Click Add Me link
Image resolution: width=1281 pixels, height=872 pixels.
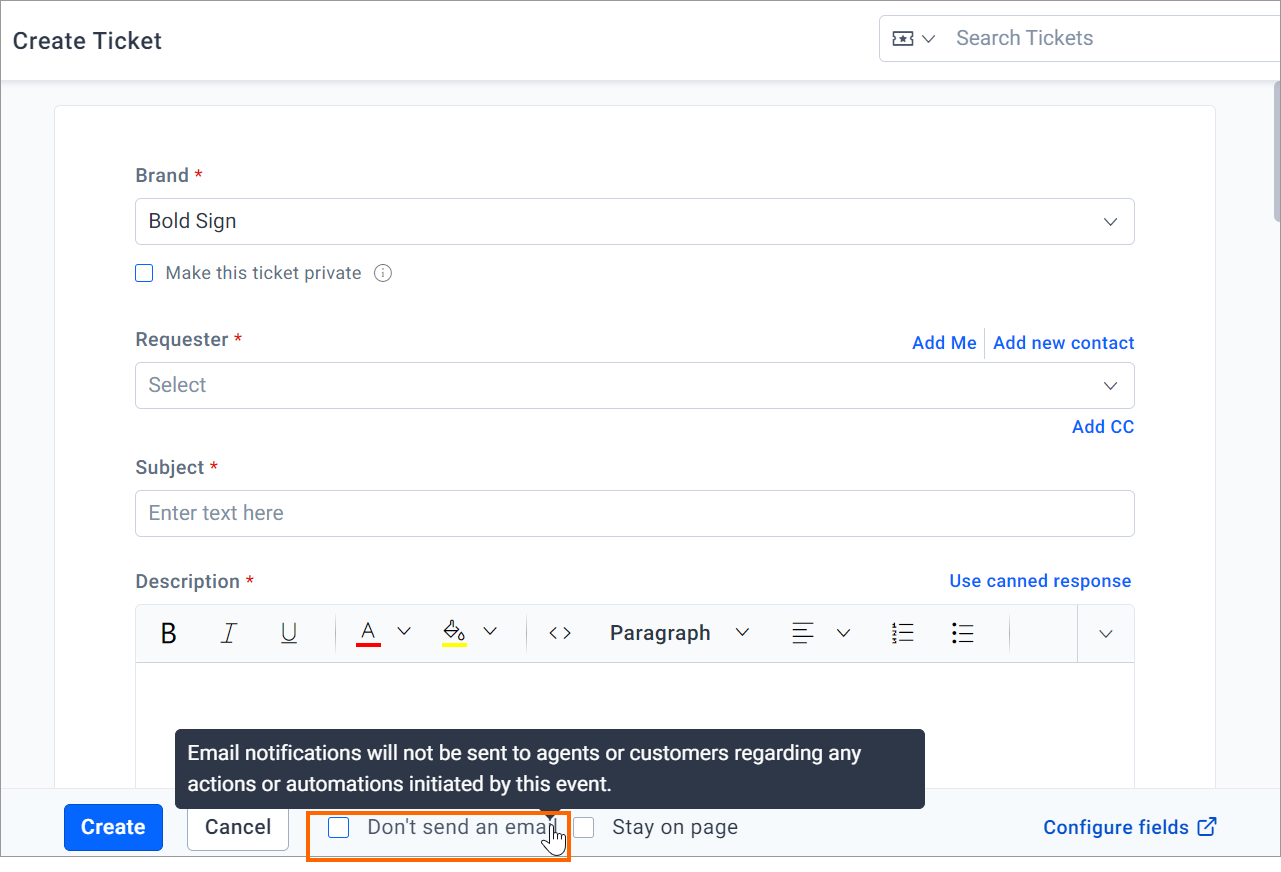coord(944,343)
